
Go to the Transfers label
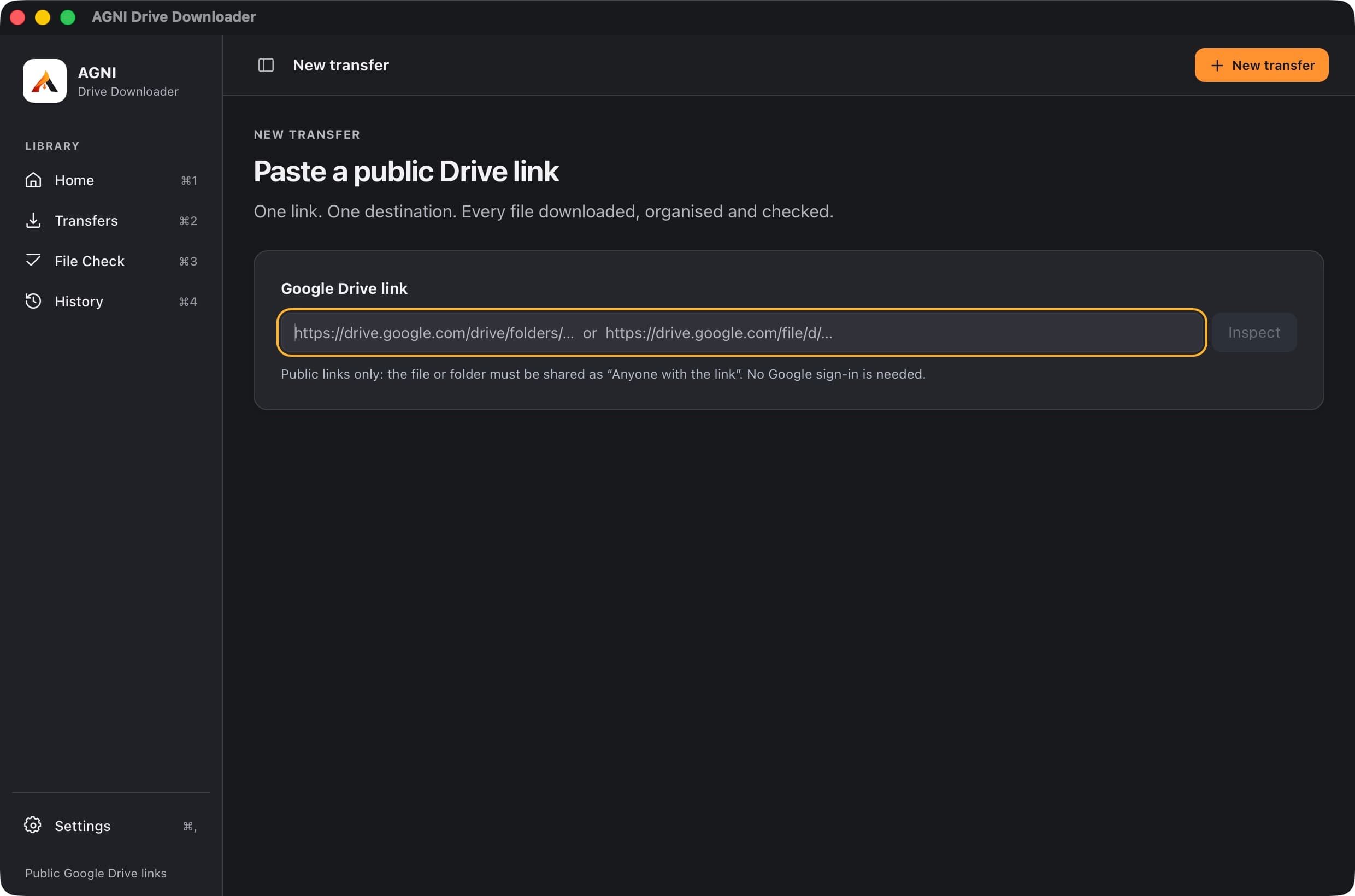pyautogui.click(x=86, y=221)
